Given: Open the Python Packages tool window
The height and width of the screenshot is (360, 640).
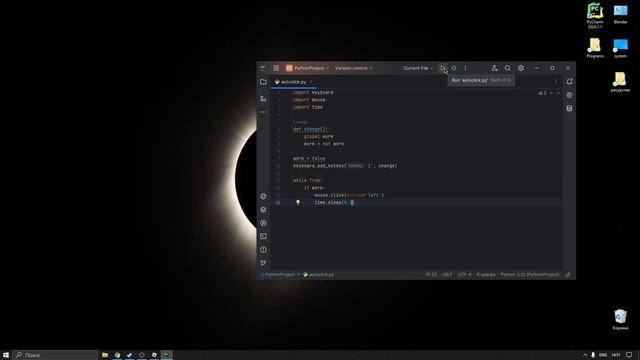Looking at the screenshot, I should [x=263, y=210].
